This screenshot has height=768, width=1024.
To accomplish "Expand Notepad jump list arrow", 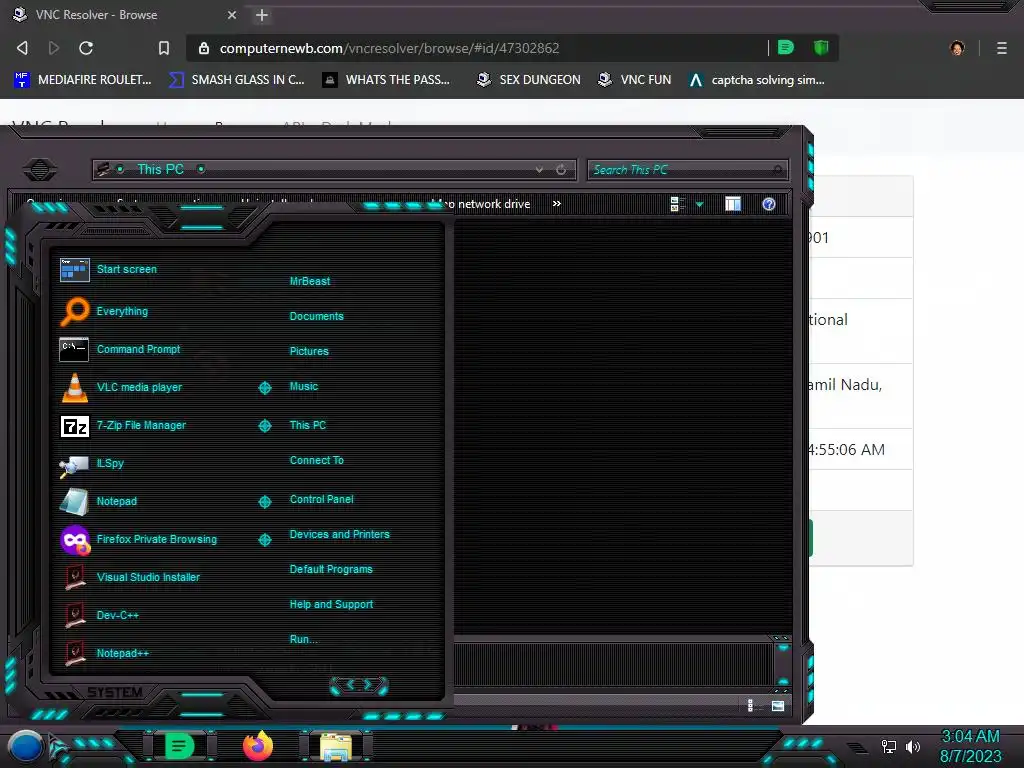I will pyautogui.click(x=264, y=502).
